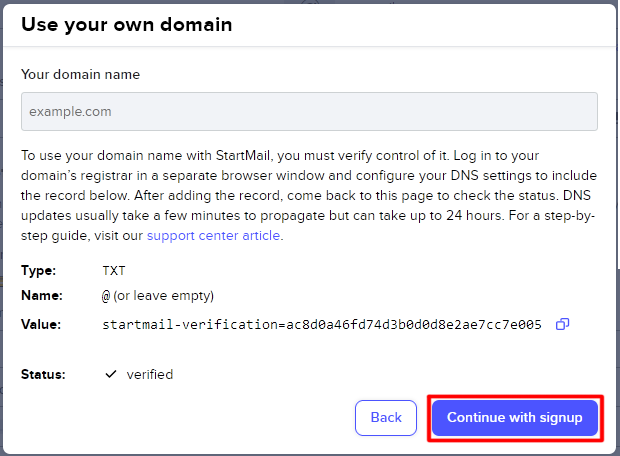Click the Type: label

[x=38, y=271]
